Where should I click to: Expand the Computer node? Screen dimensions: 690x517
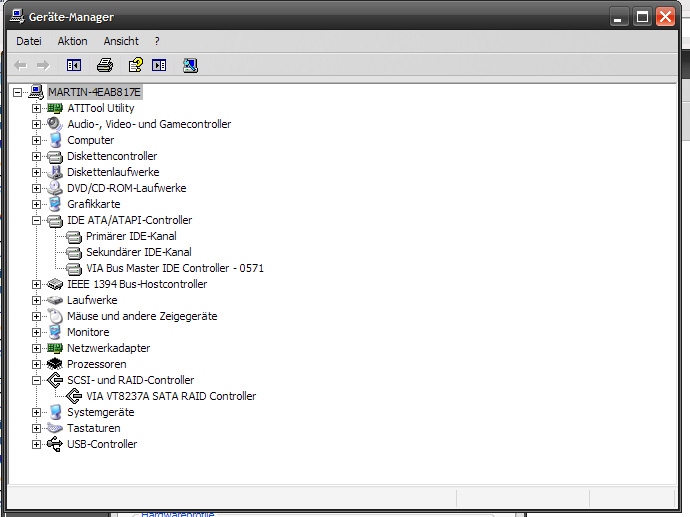(x=37, y=140)
